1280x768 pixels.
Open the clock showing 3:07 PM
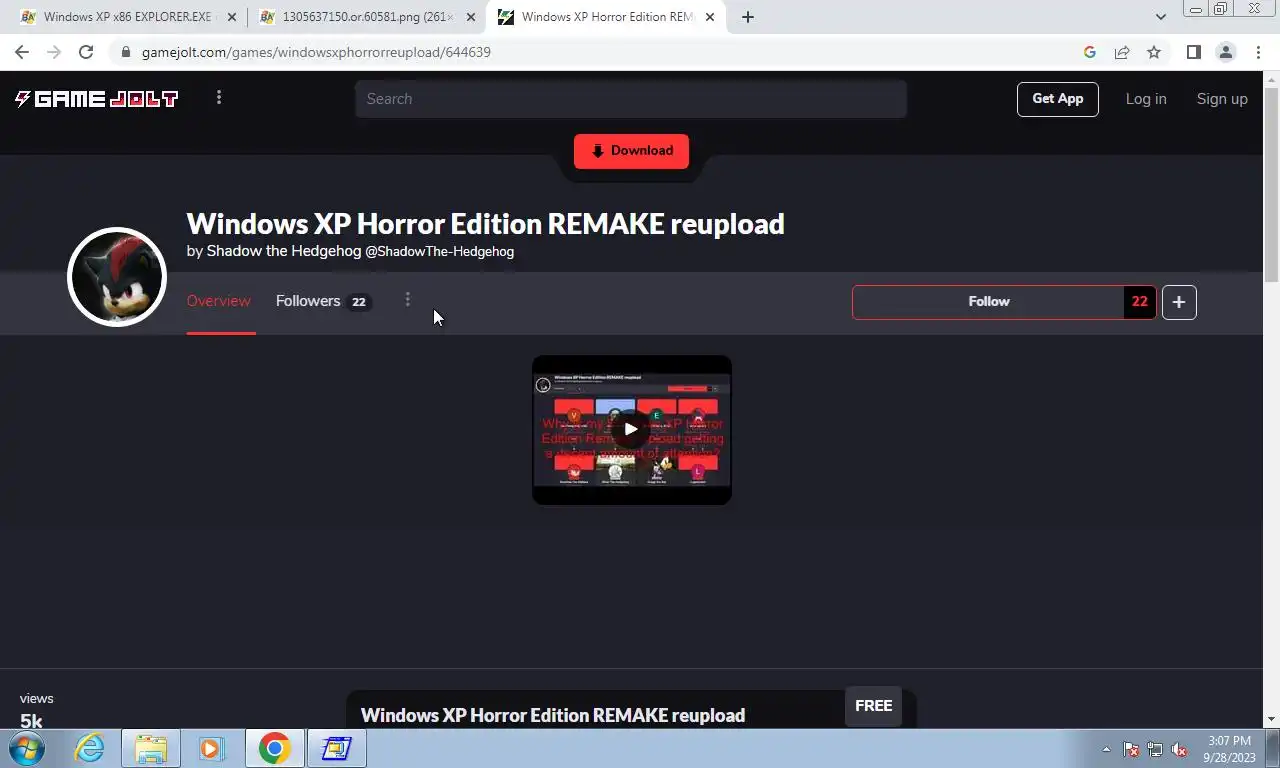click(1229, 749)
